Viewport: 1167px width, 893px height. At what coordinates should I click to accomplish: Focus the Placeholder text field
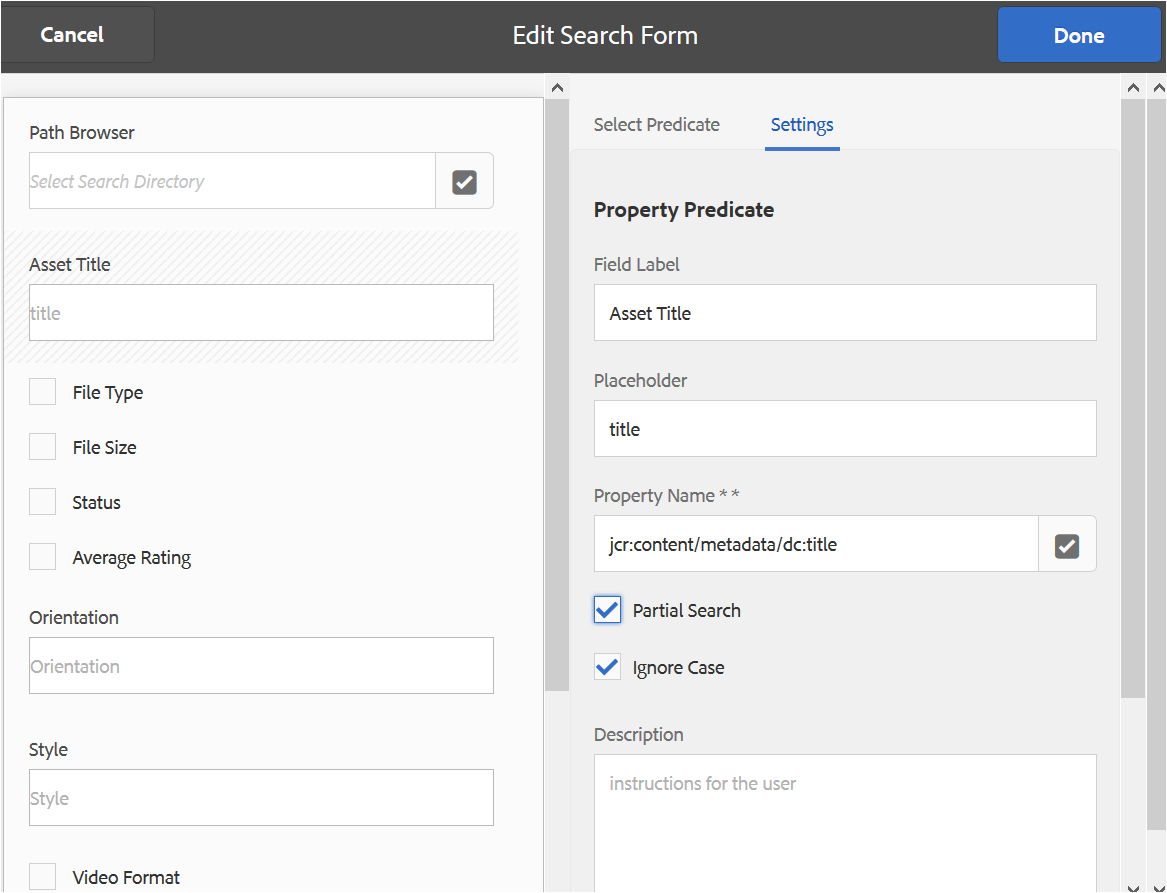[x=844, y=429]
